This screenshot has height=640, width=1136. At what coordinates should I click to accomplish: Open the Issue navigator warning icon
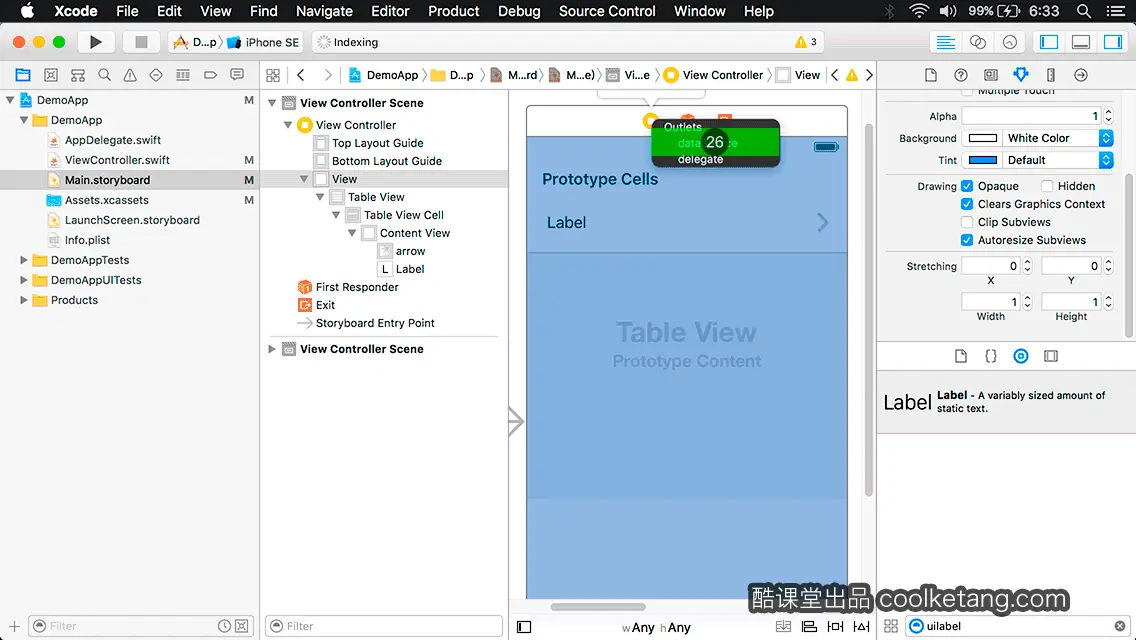tap(130, 75)
